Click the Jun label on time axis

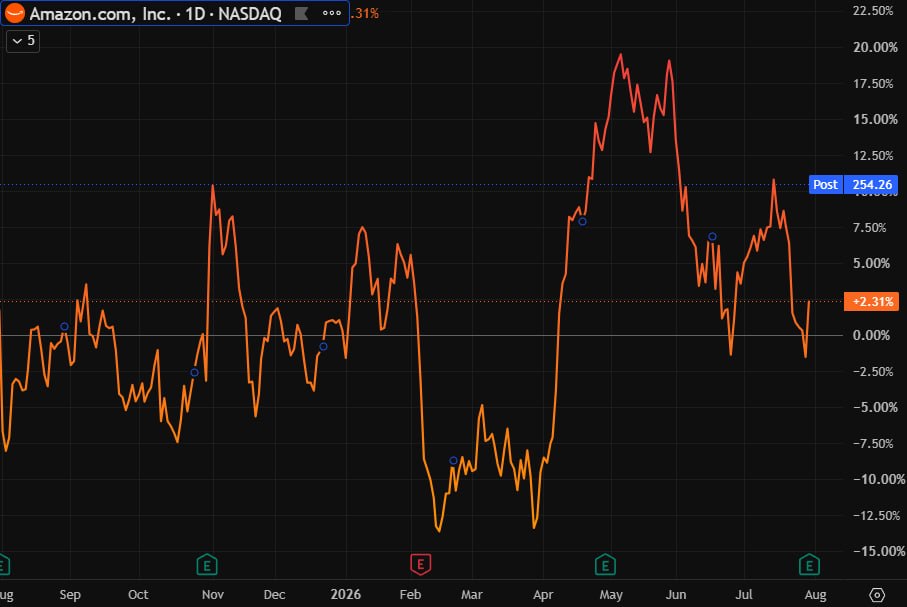tap(676, 595)
